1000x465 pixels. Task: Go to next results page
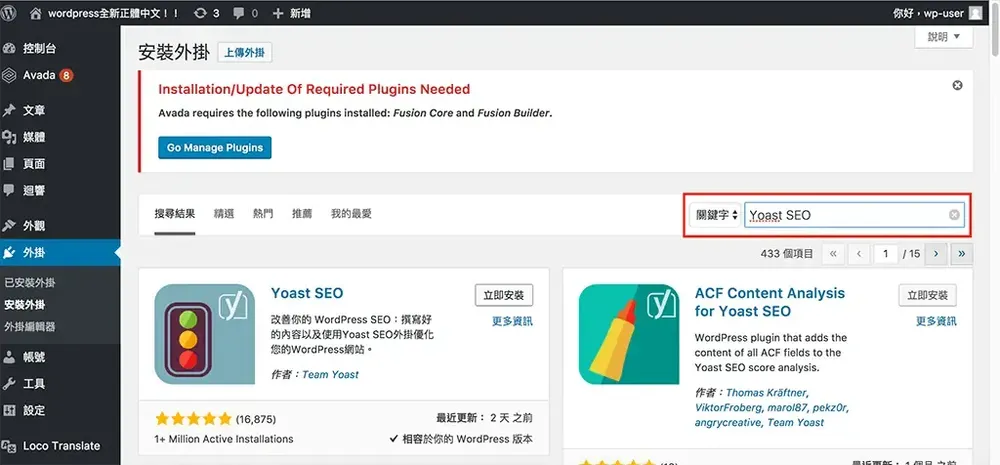(x=936, y=254)
